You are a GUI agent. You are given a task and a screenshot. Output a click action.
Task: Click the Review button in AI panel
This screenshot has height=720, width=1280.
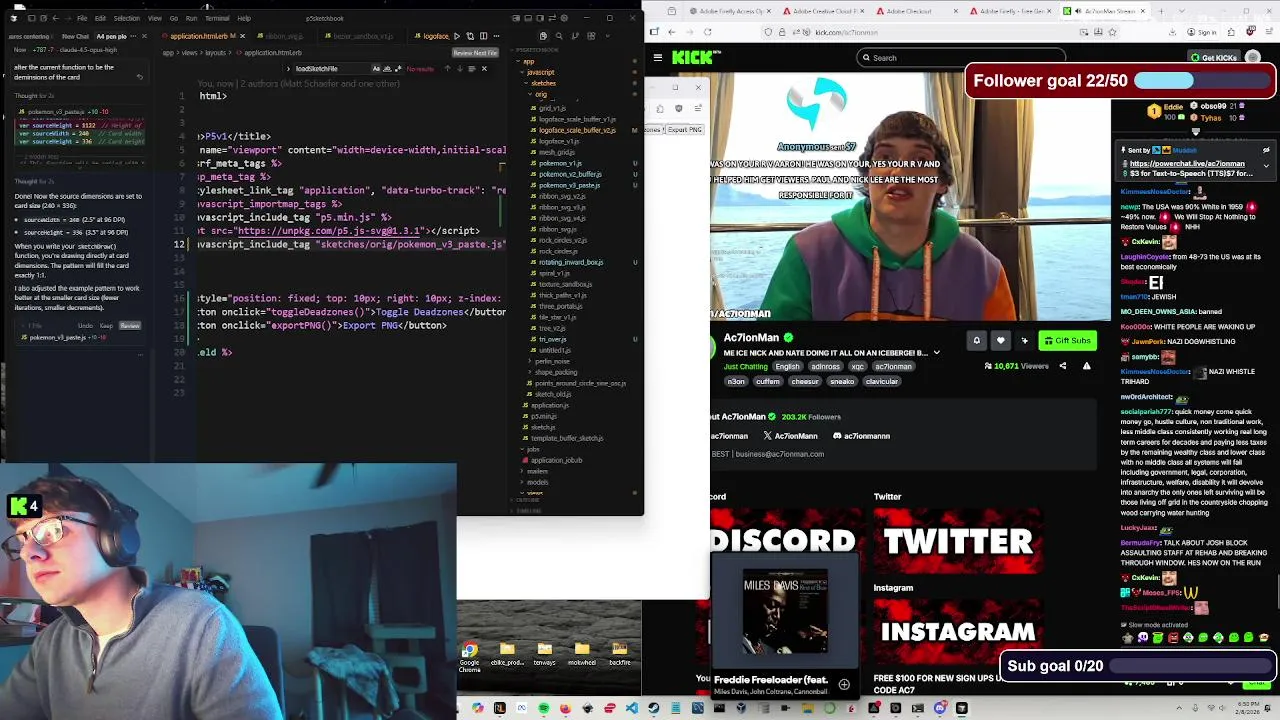130,325
